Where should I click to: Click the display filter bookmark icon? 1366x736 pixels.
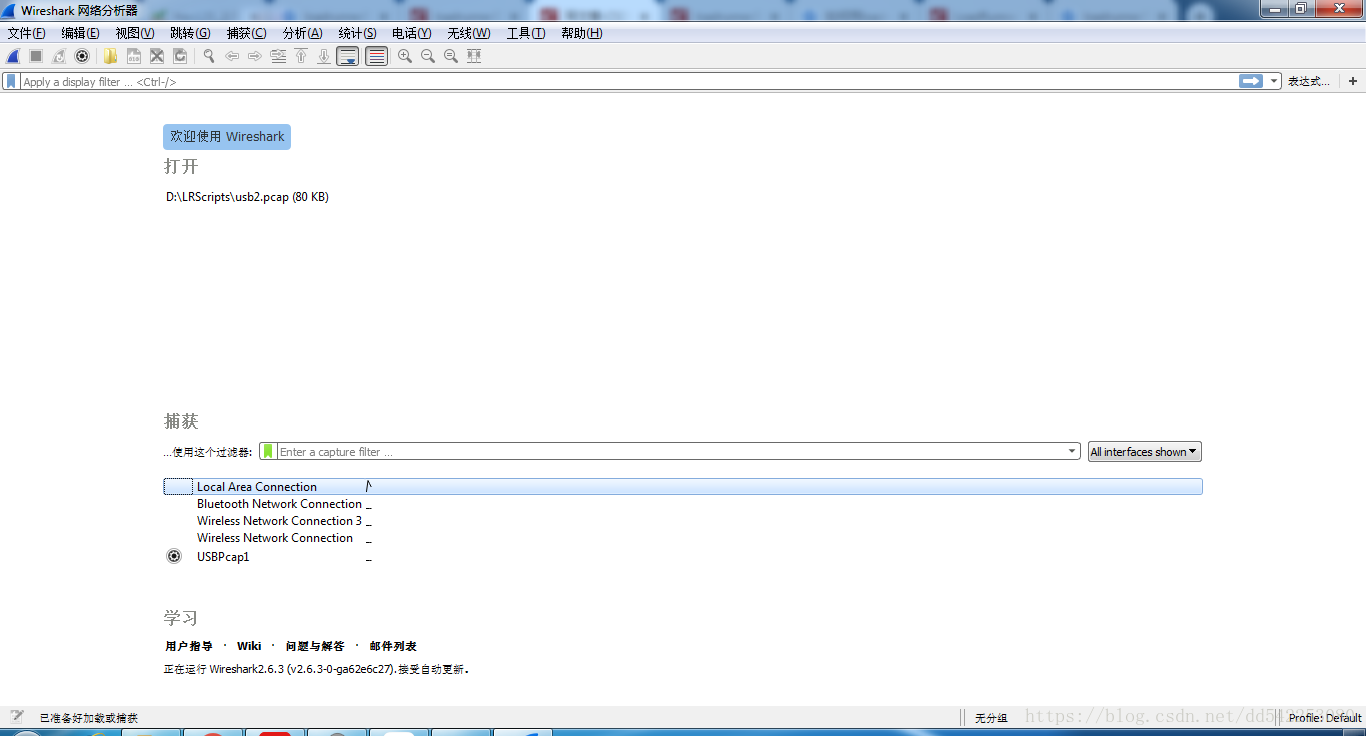coord(11,81)
